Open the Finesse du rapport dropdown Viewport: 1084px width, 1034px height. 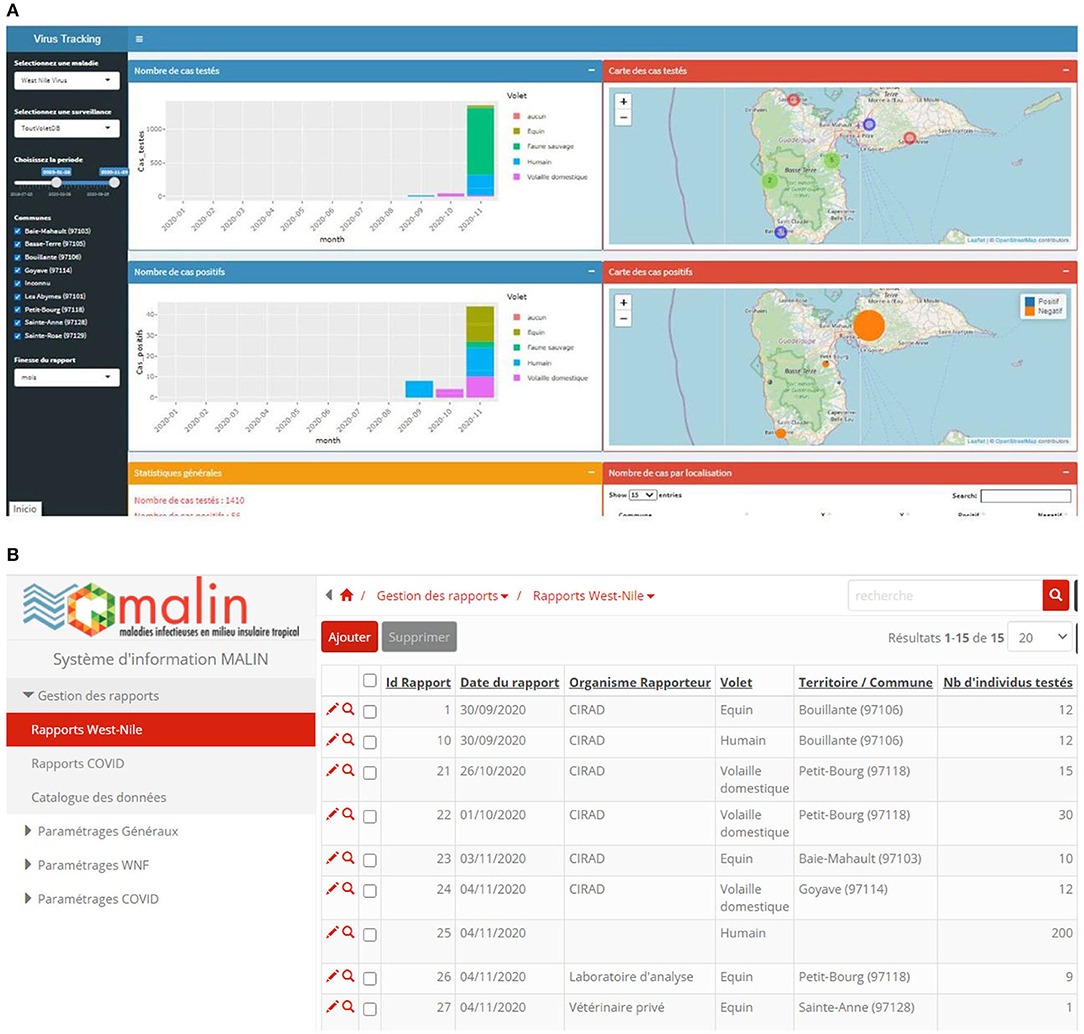[x=66, y=377]
